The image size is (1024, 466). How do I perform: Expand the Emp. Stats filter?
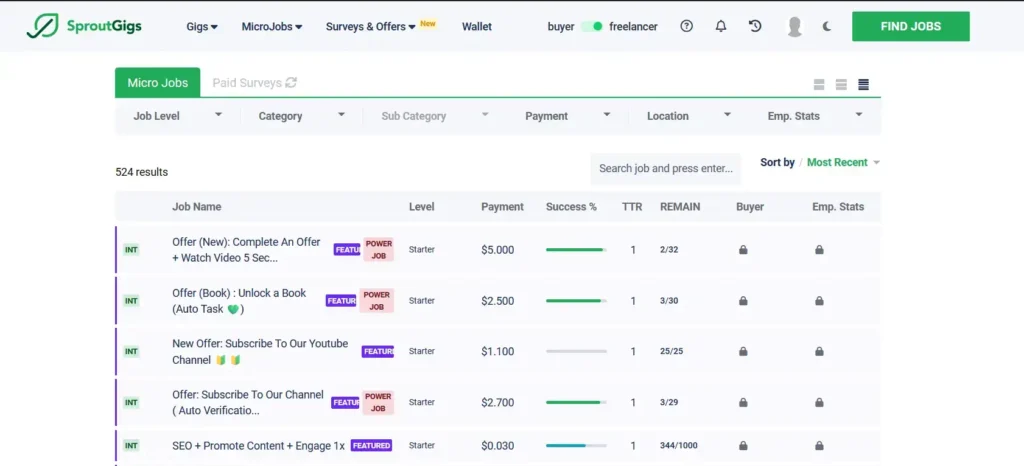click(814, 116)
